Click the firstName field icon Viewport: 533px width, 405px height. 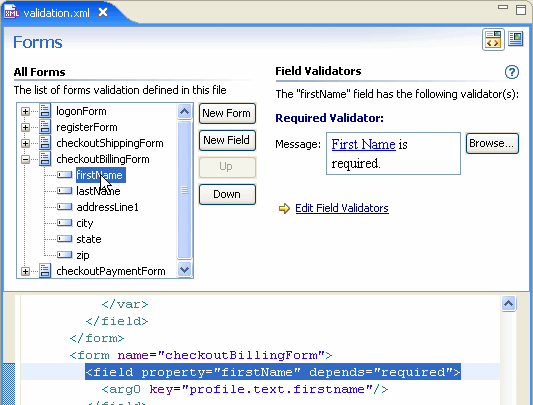point(64,175)
